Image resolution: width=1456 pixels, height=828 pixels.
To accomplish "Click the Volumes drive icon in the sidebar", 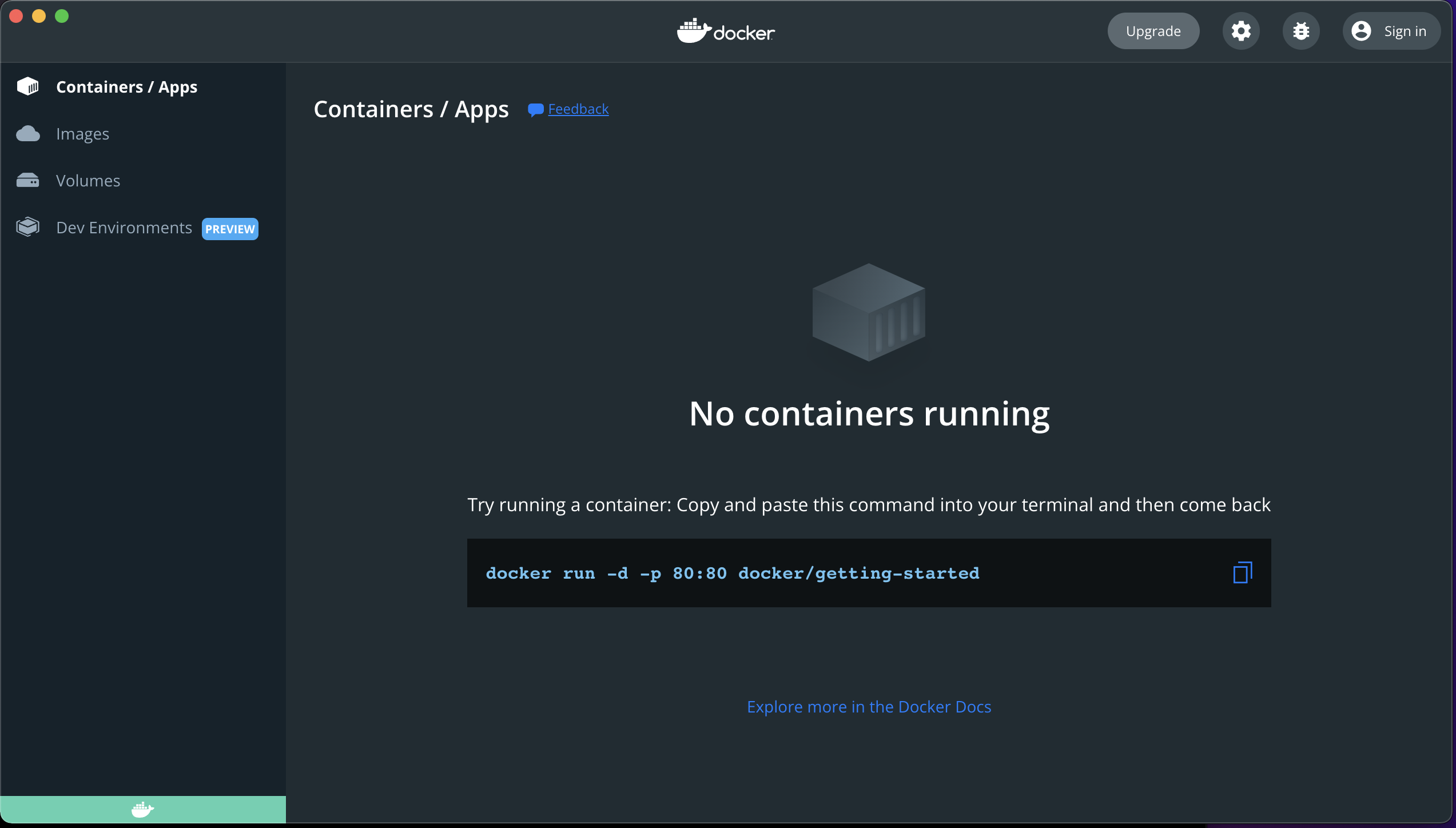I will (27, 181).
